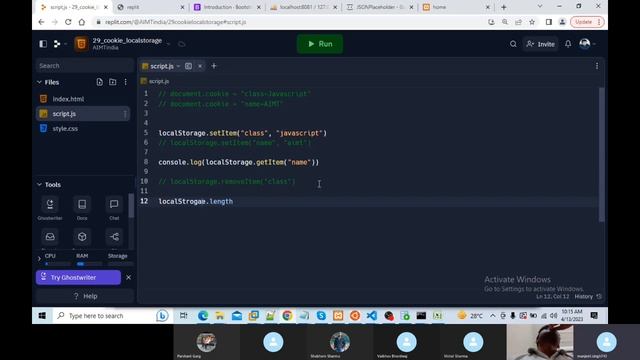The width and height of the screenshot is (640, 360).
Task: Open the user avatar account menu
Action: point(587,44)
